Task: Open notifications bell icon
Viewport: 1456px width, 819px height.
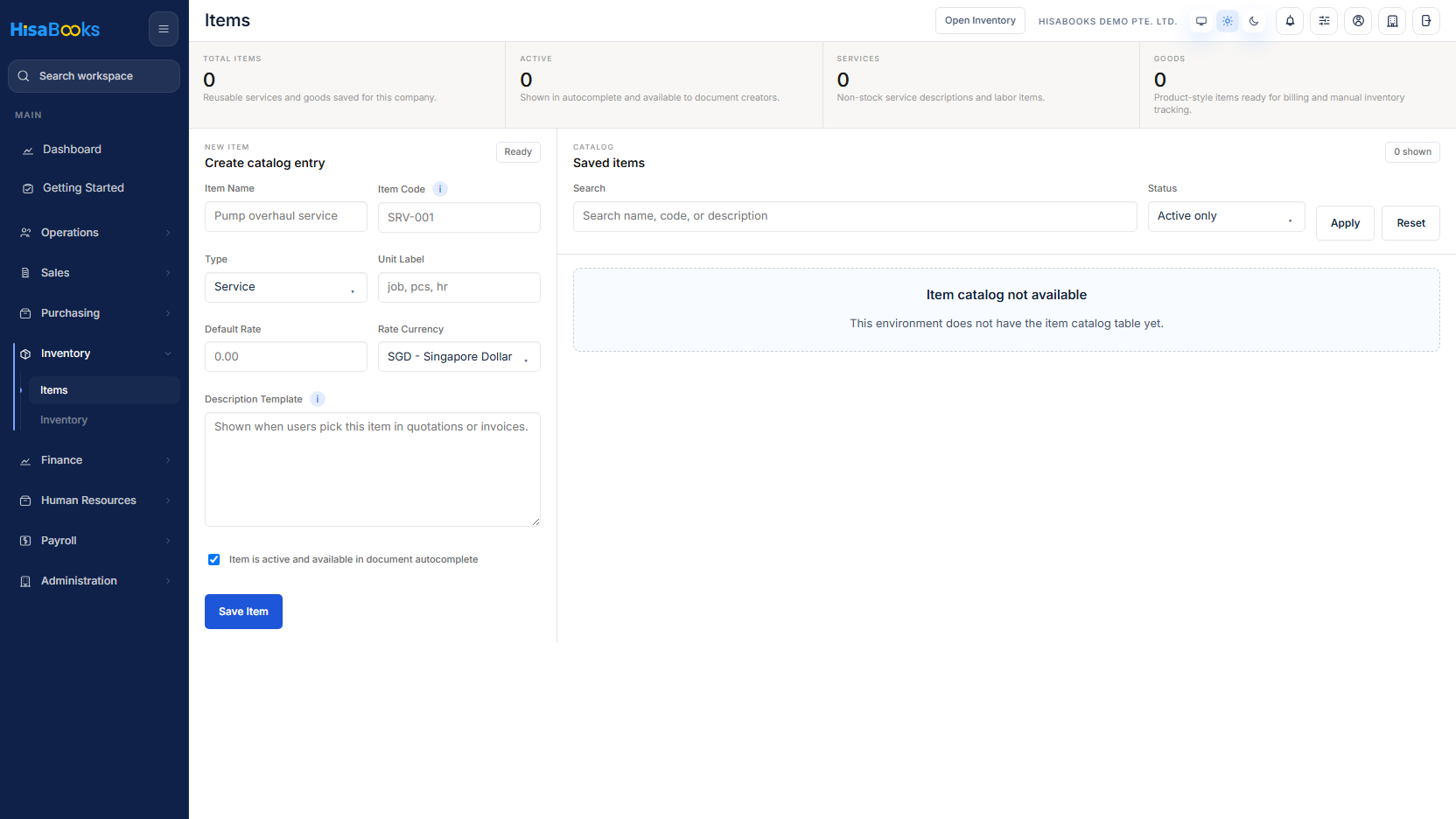Action: coord(1290,21)
